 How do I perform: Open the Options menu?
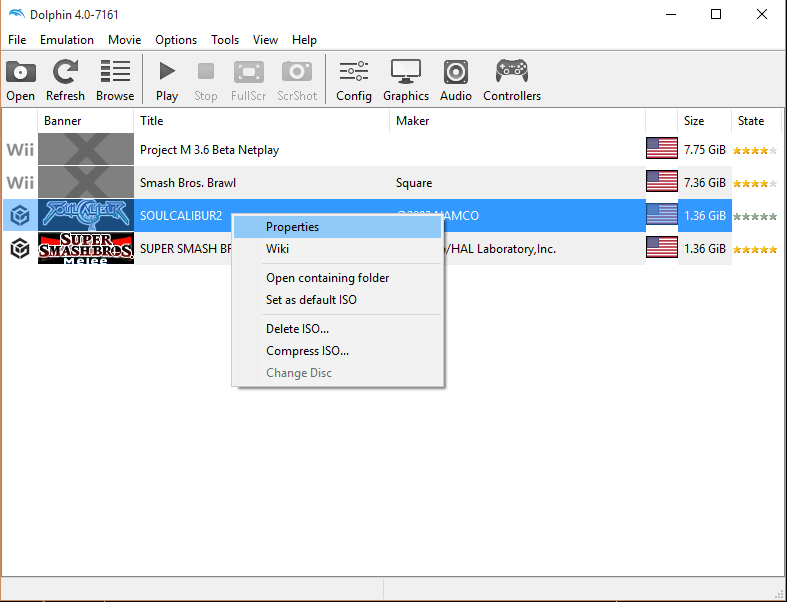[x=176, y=40]
